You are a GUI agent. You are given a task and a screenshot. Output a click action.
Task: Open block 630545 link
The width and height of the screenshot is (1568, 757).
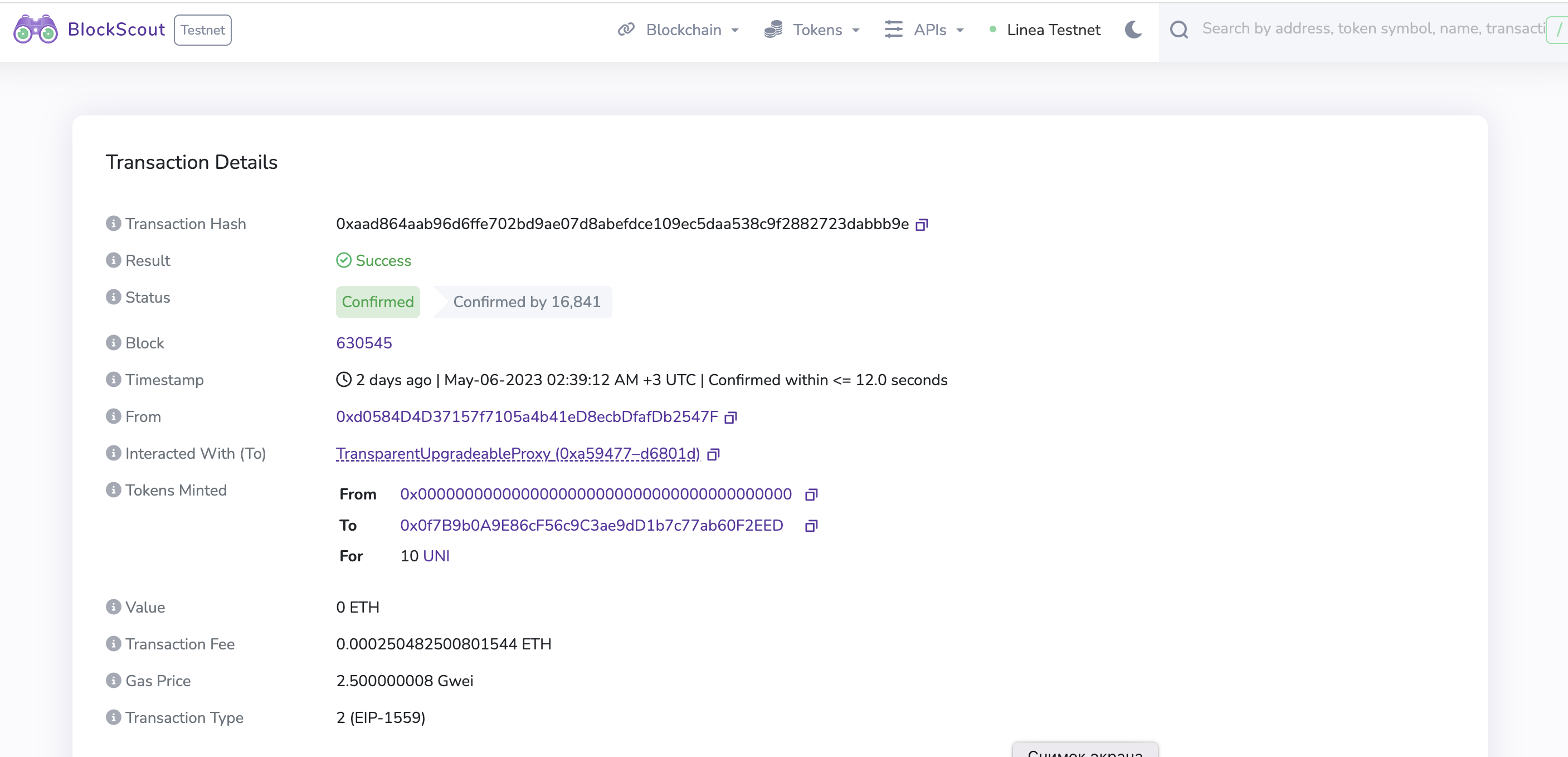(x=364, y=343)
